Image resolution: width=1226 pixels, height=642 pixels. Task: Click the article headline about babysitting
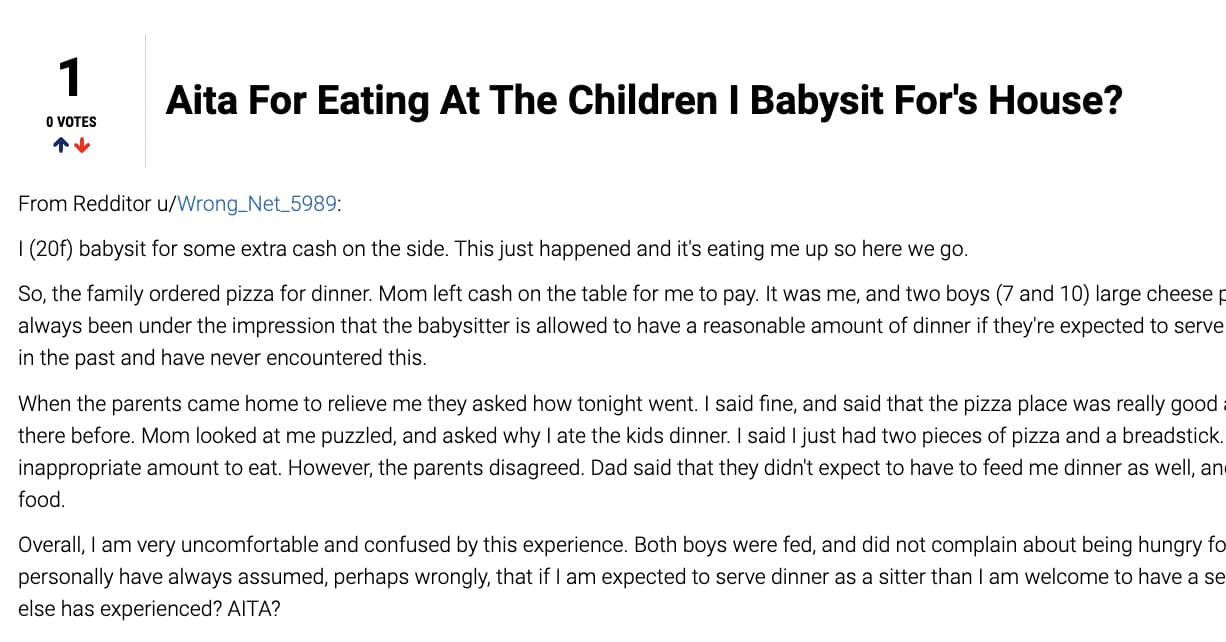(x=644, y=100)
